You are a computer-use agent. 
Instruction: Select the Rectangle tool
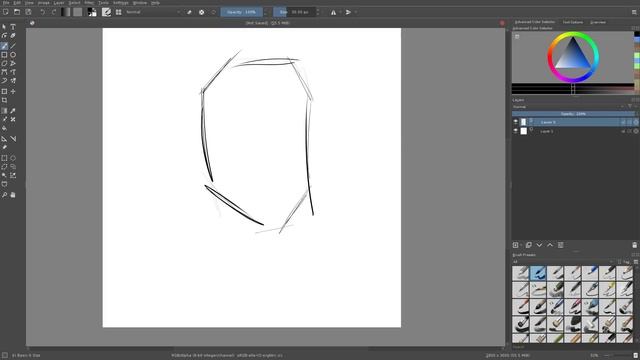[4, 55]
